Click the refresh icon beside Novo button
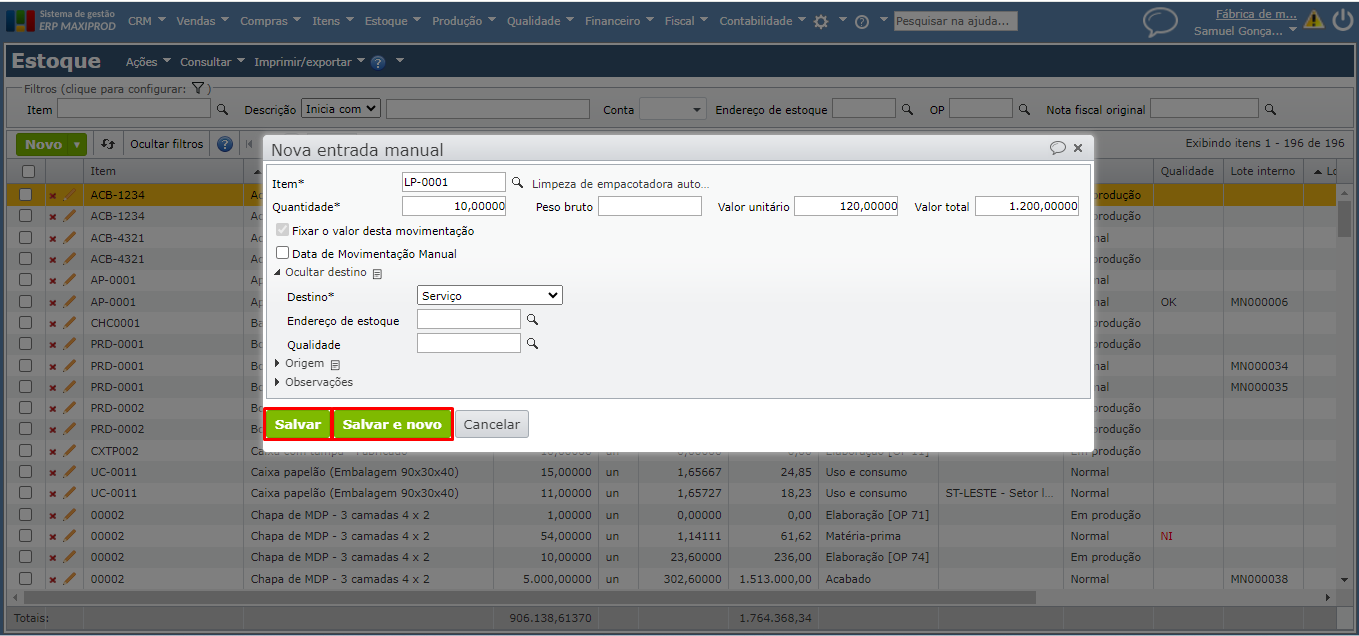Viewport: 1359px width, 636px height. click(108, 145)
